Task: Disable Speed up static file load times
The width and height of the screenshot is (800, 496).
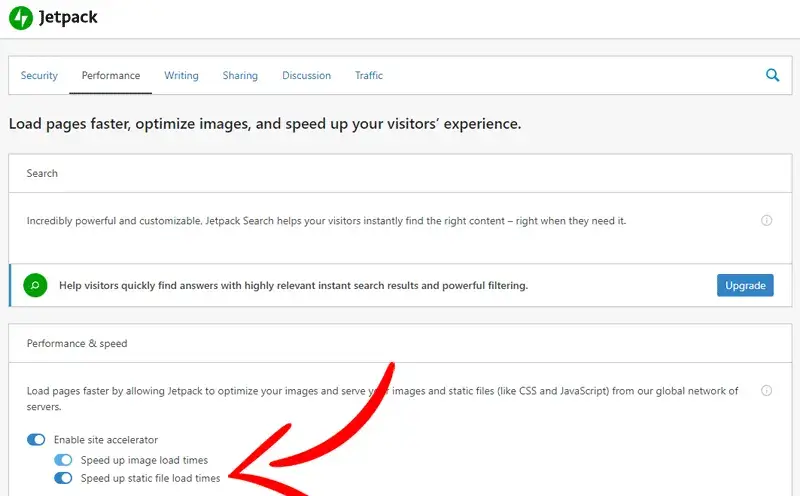Action: click(63, 478)
